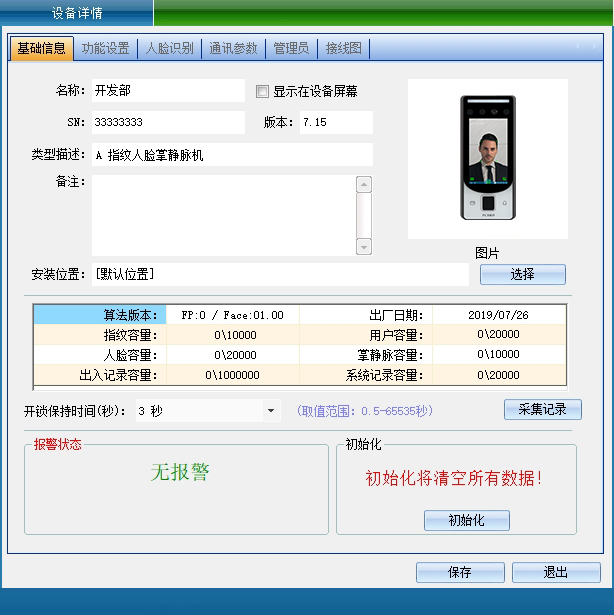Select the 管理员 tab
This screenshot has width=614, height=615.
coord(291,48)
